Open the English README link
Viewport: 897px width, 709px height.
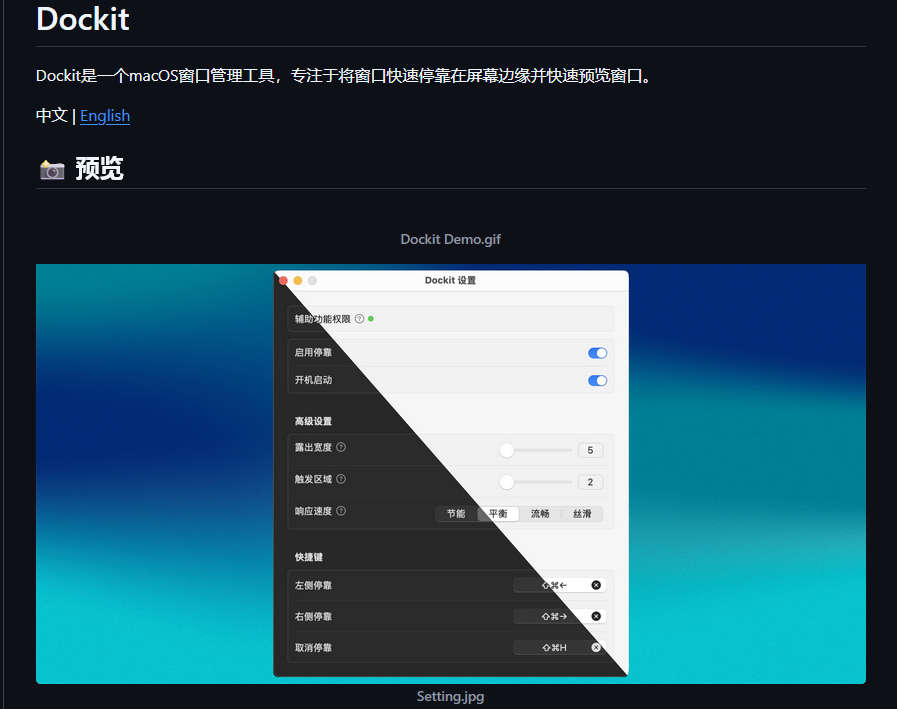pos(105,116)
